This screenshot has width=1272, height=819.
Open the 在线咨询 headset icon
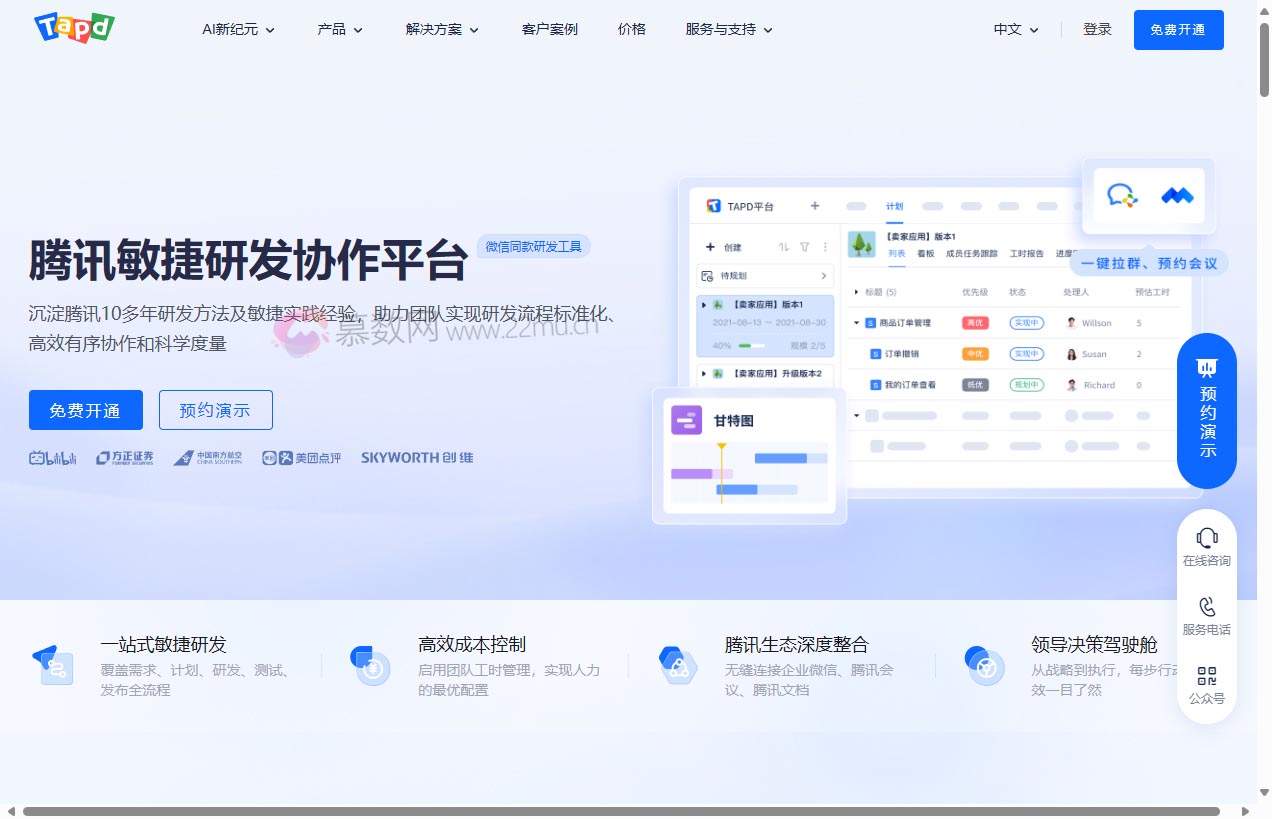point(1207,538)
